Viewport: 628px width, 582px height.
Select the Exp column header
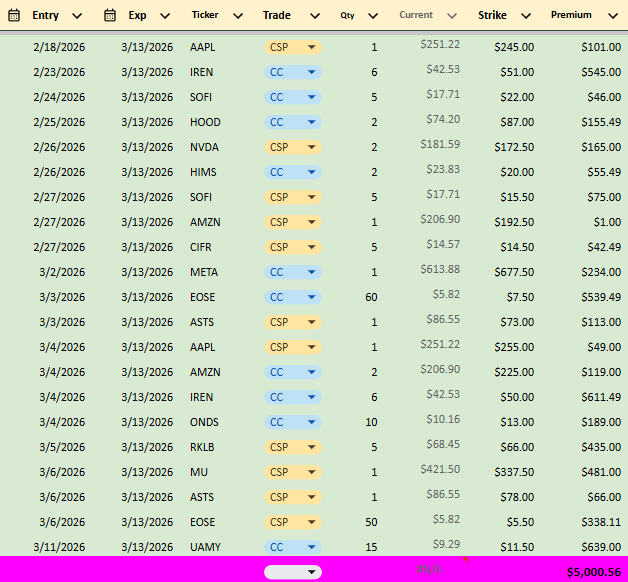click(x=137, y=15)
